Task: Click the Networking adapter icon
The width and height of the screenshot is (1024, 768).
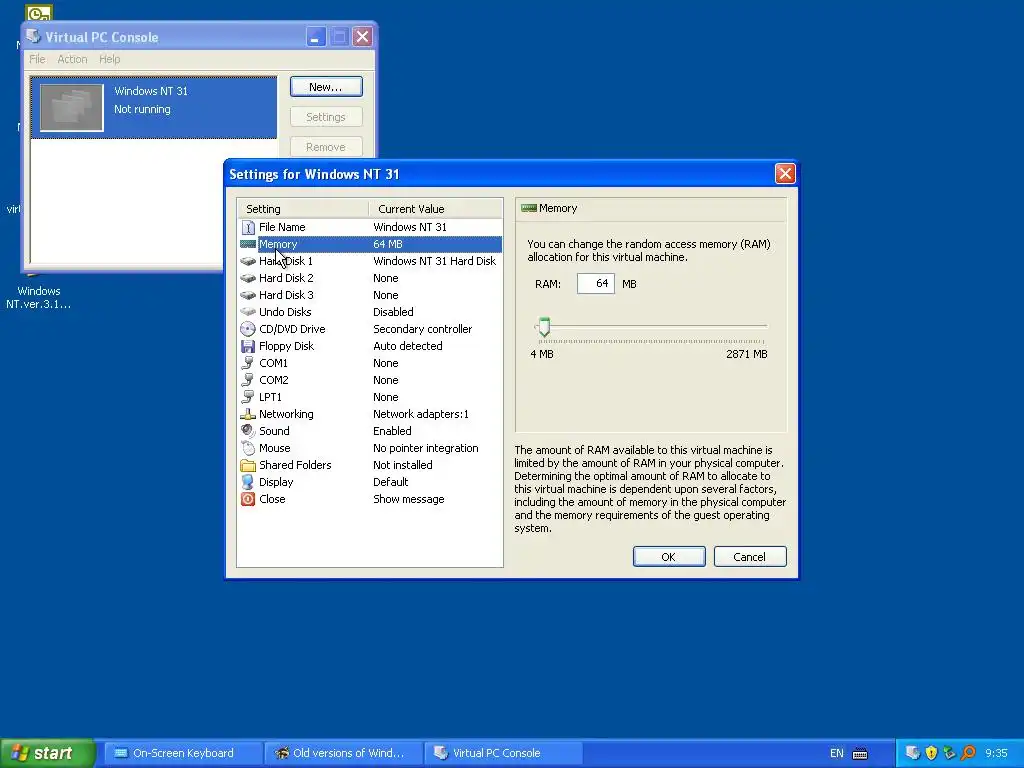Action: (x=248, y=414)
